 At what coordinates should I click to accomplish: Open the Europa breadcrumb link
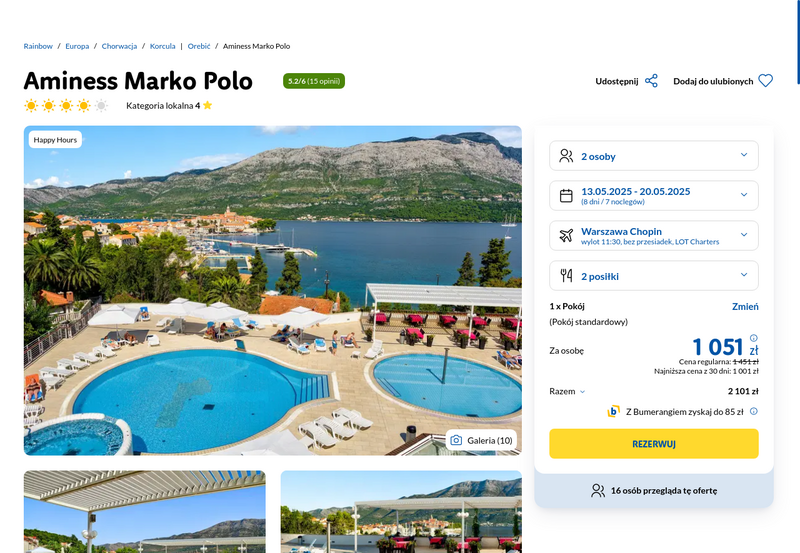pos(77,46)
